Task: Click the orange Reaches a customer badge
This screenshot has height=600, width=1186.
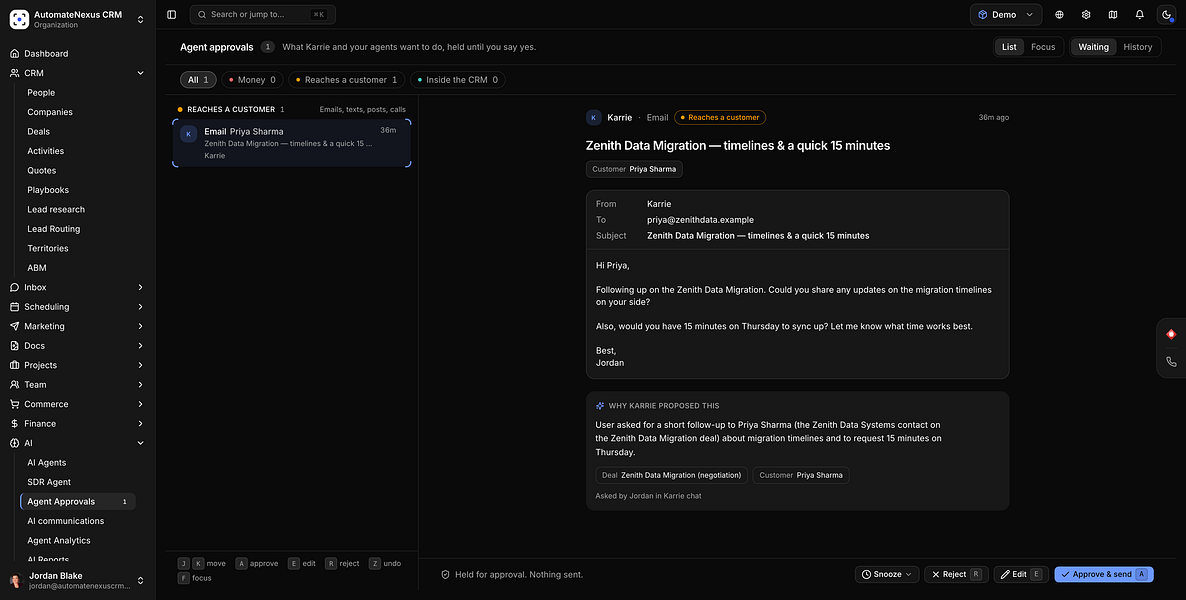Action: (720, 117)
